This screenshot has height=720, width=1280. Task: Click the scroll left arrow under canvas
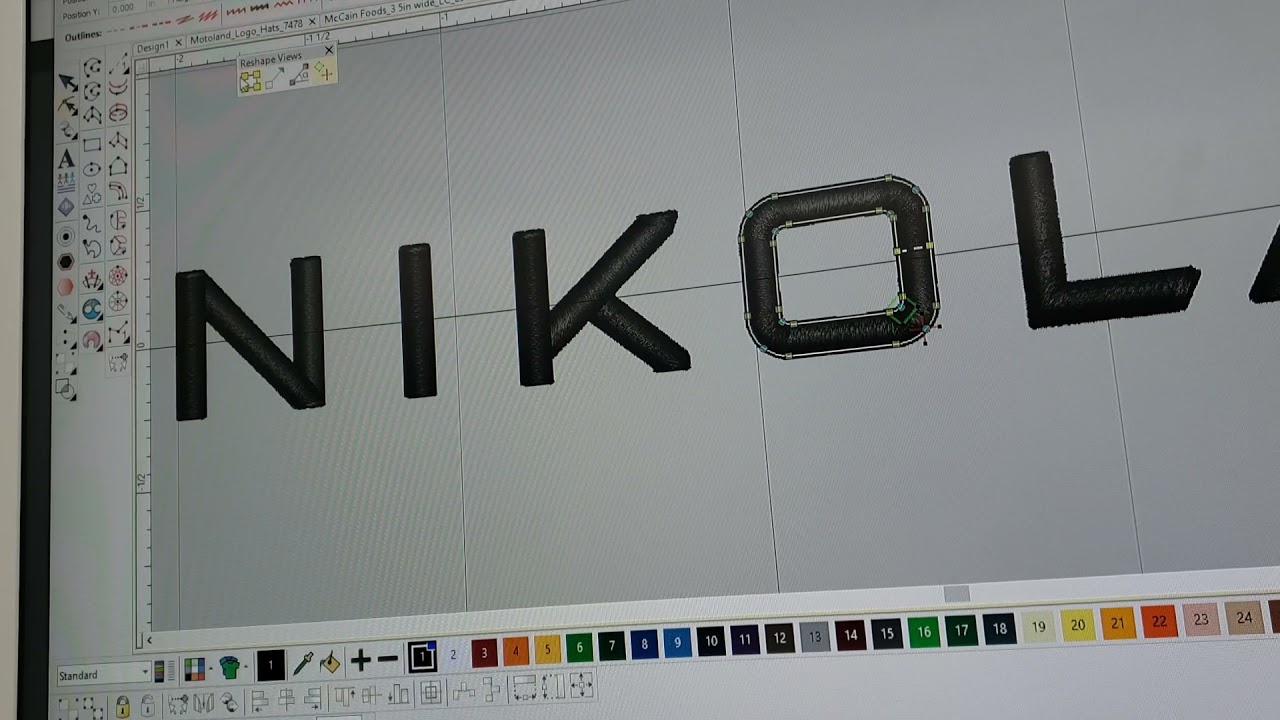pos(149,640)
